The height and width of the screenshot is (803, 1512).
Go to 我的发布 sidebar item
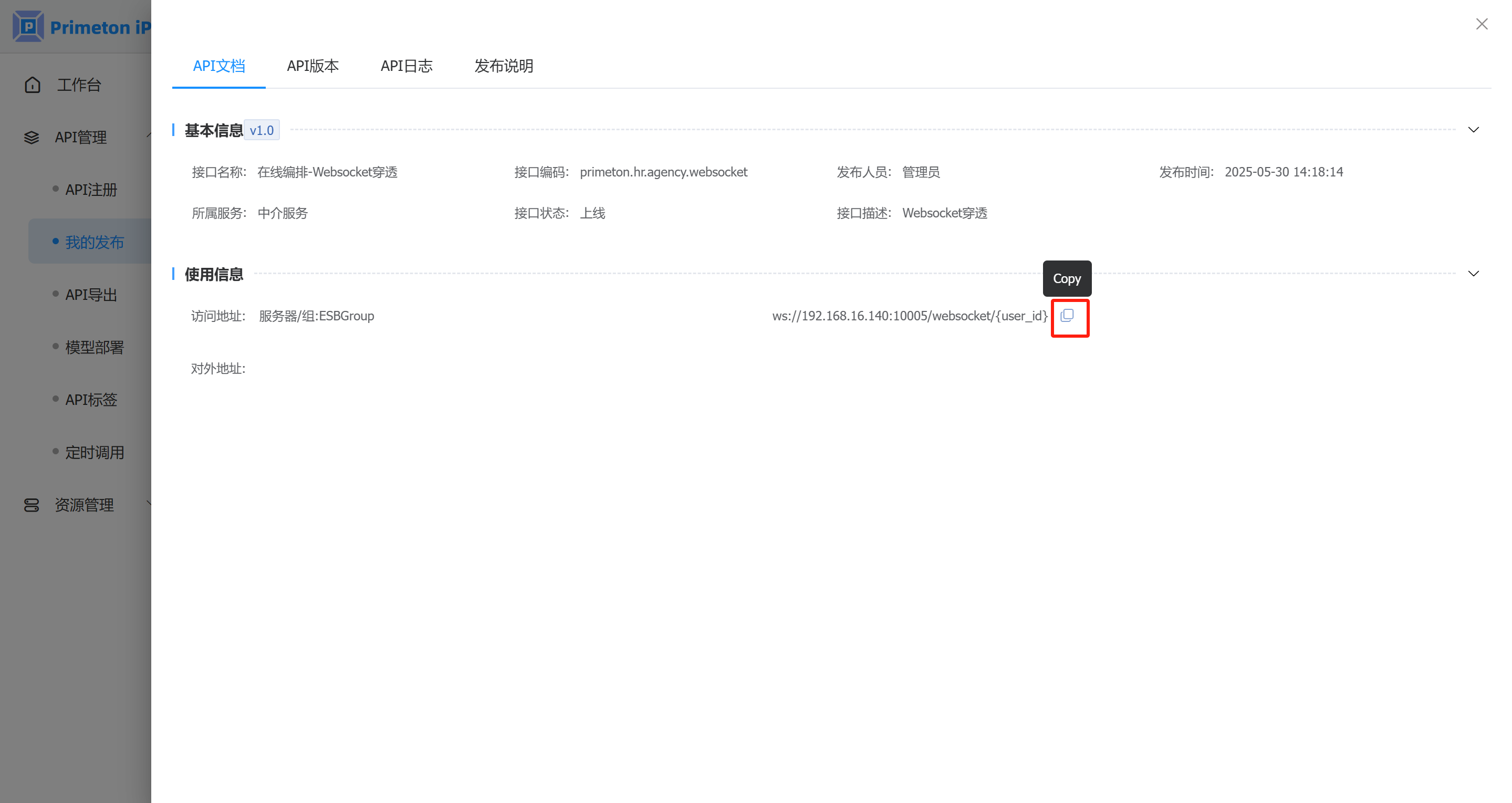pos(95,242)
